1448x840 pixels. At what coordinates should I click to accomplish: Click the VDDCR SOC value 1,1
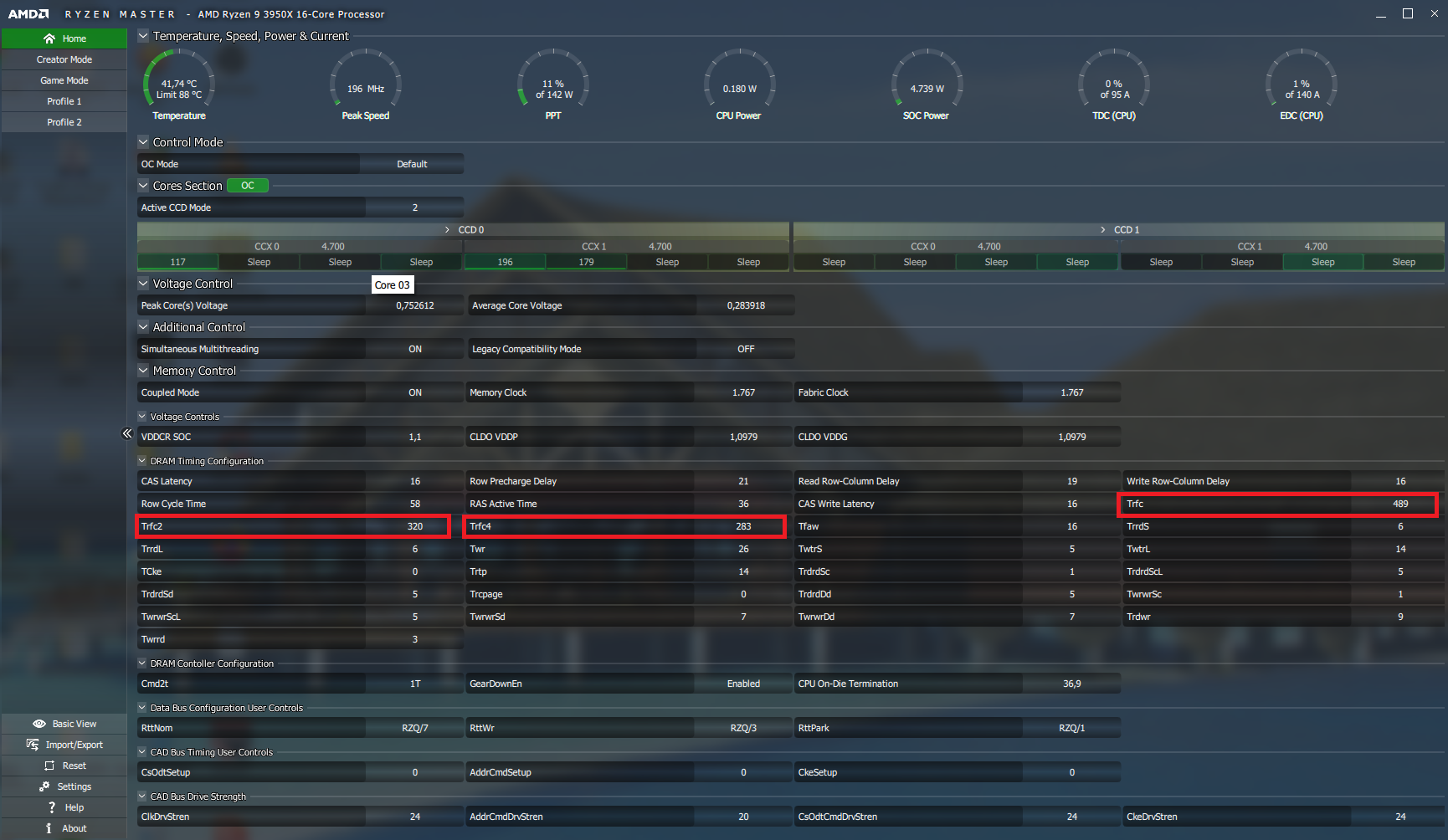pos(415,437)
